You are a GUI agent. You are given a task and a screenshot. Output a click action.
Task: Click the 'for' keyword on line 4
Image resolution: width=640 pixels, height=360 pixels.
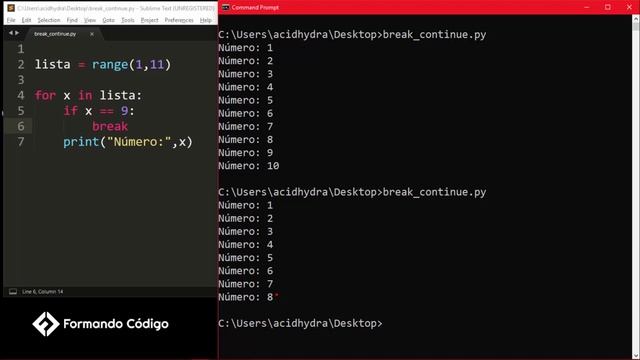(x=45, y=96)
